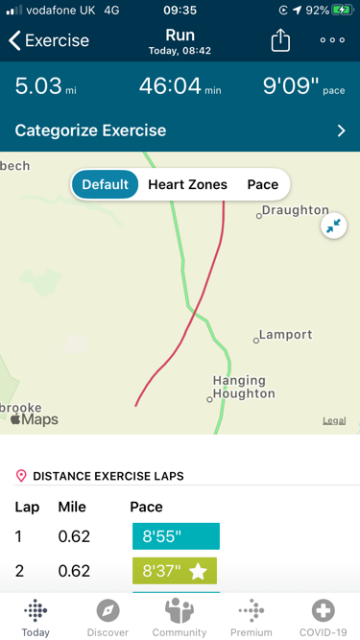
Task: Tap the star on lap 2
Action: point(198,571)
